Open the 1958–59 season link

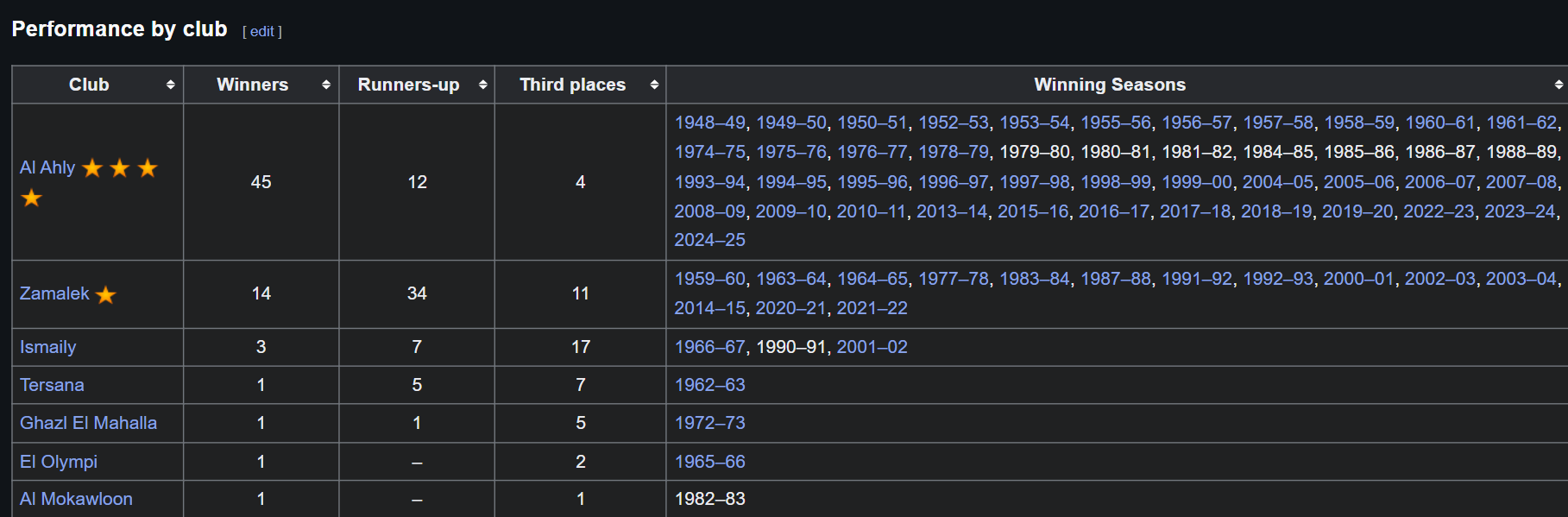coord(1359,123)
